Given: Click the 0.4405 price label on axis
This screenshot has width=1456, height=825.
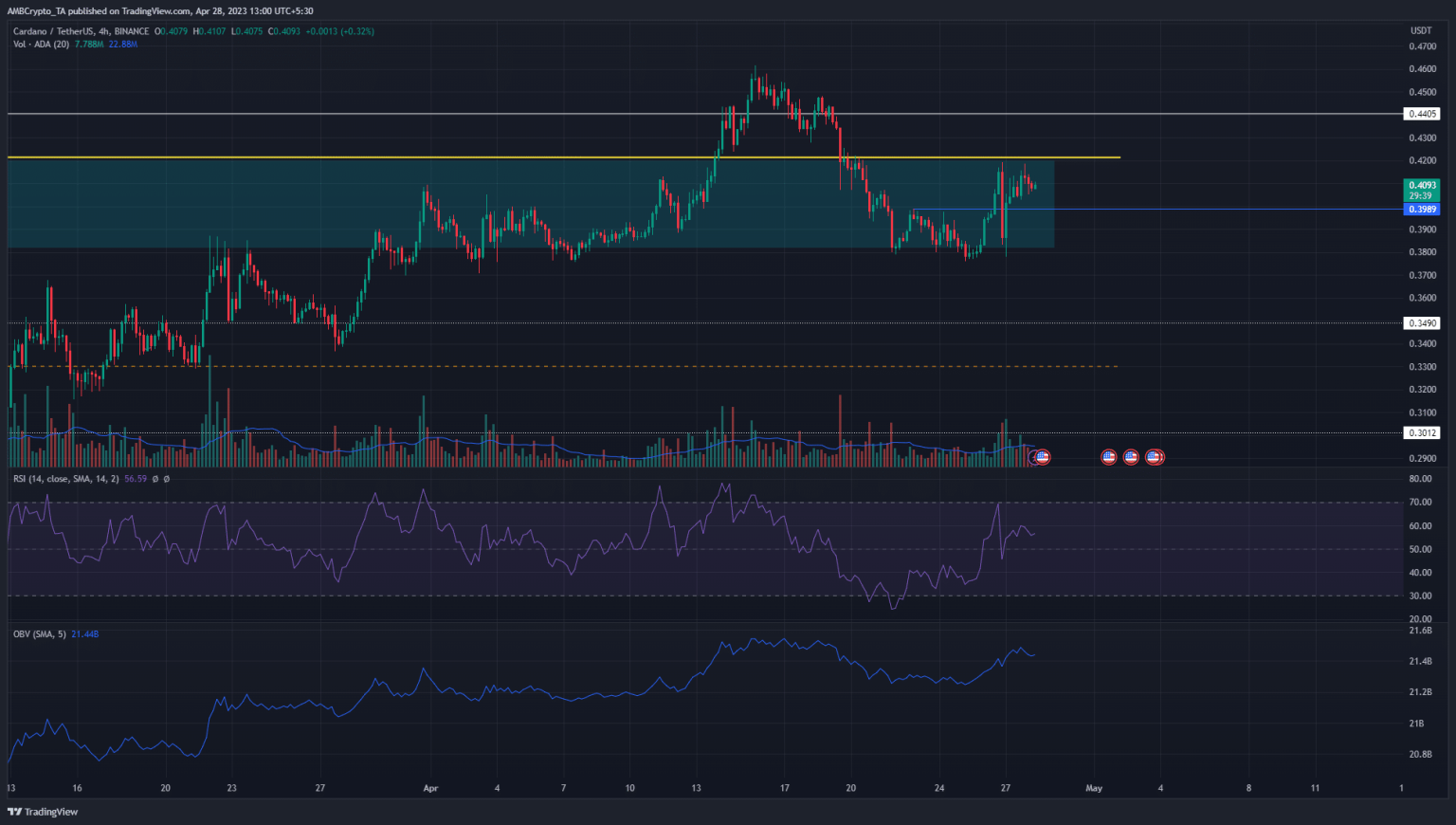Looking at the screenshot, I should point(1421,114).
